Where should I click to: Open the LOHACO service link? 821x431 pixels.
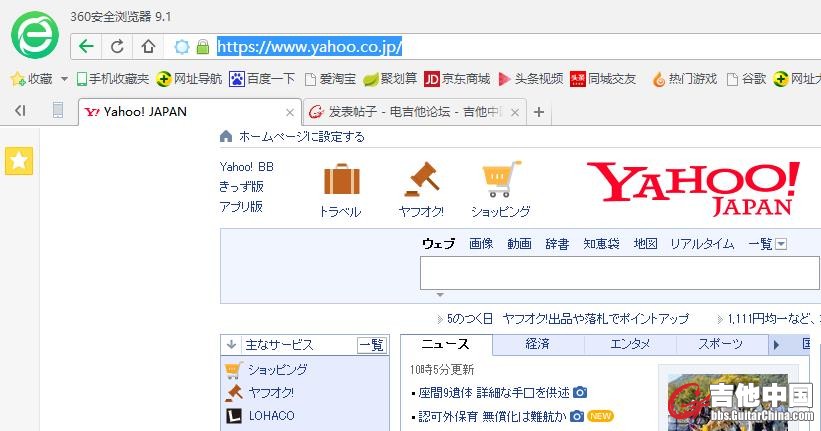click(x=271, y=415)
